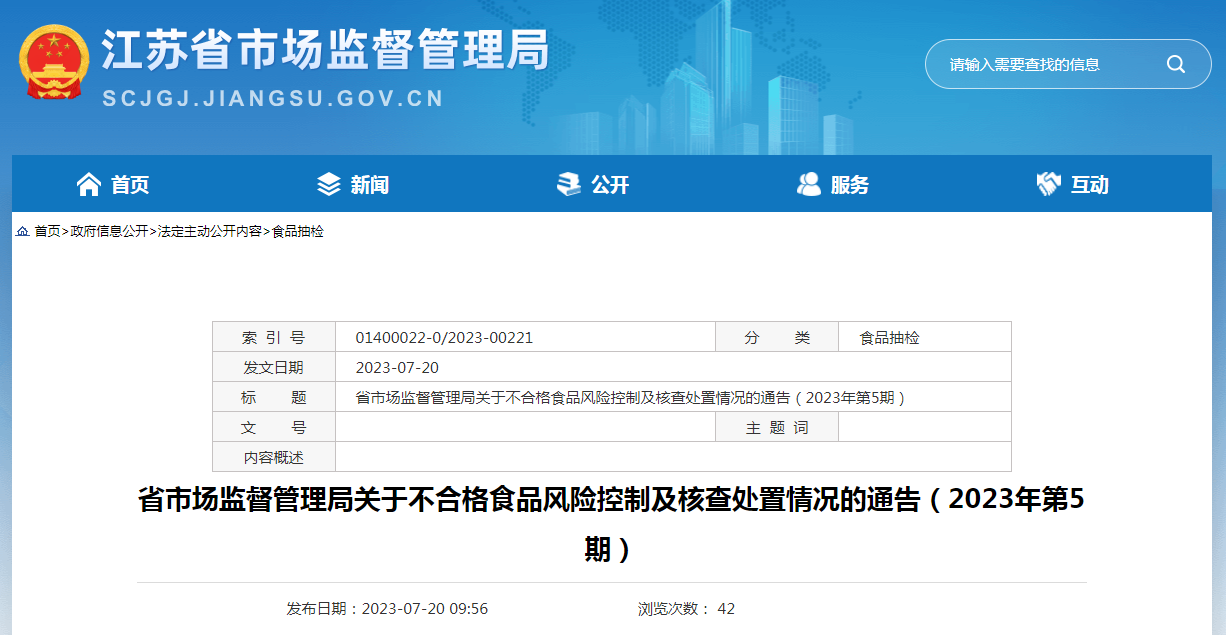The image size is (1226, 635).
Task: Click the 索引号 label cell
Action: [274, 337]
